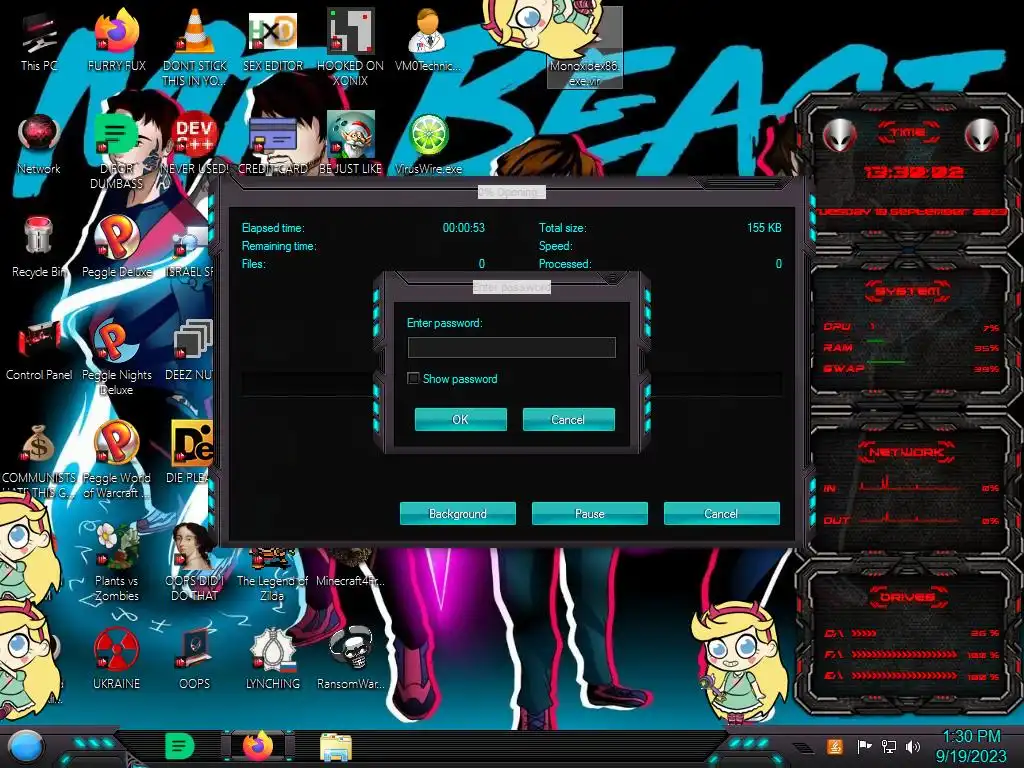
Task: Open the VirusWire.exe lime icon
Action: tap(428, 144)
